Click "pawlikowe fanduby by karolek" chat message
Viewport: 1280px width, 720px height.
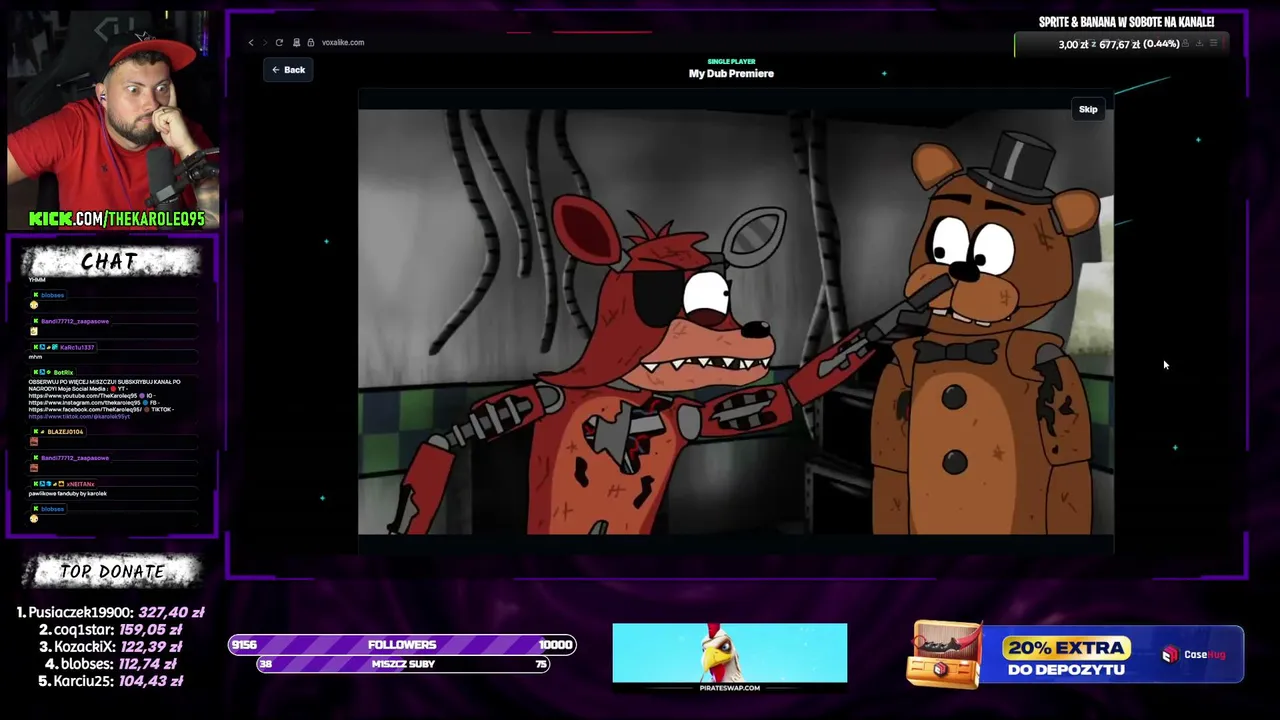pos(68,493)
